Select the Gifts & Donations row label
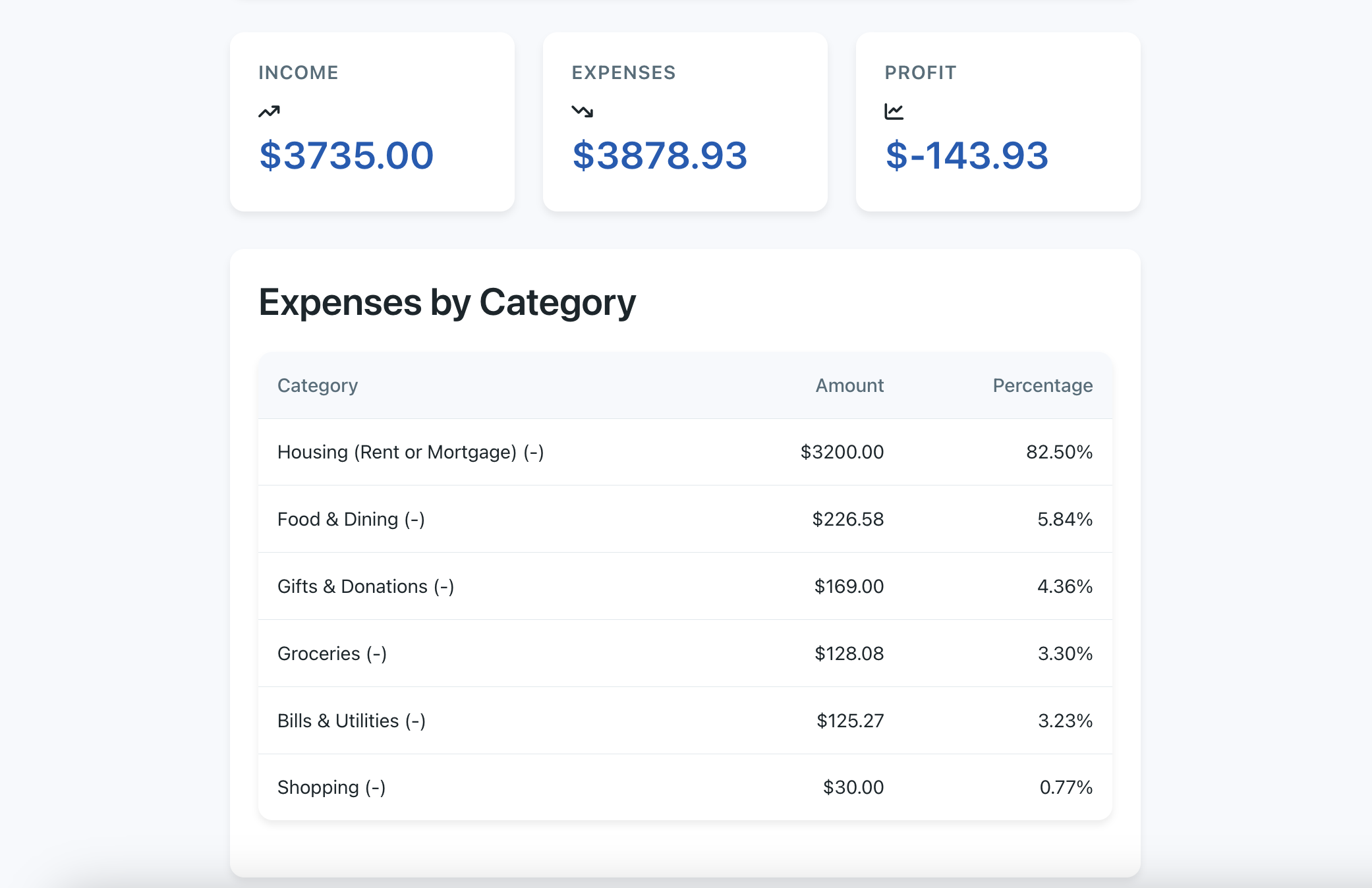 [x=366, y=587]
